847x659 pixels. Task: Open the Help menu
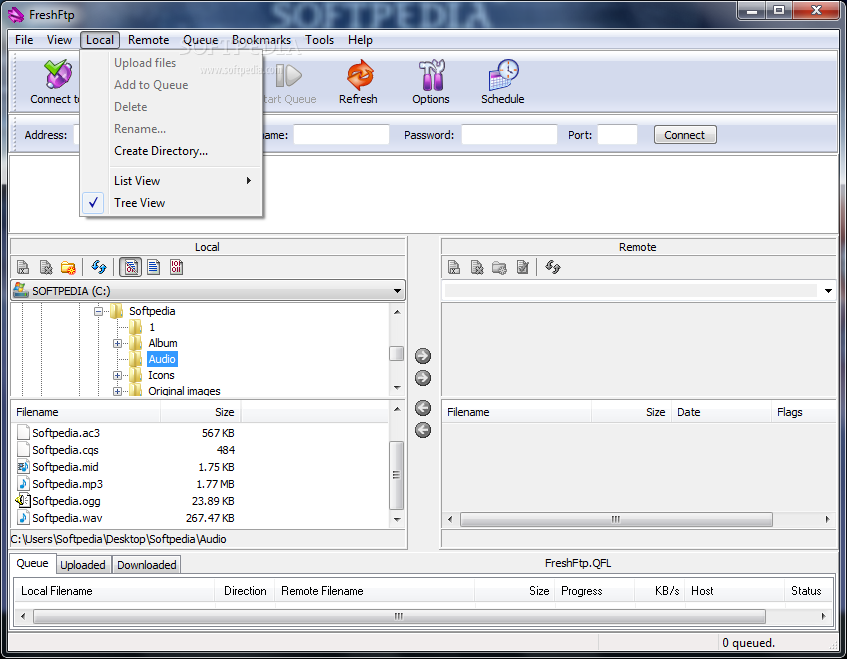pos(360,40)
